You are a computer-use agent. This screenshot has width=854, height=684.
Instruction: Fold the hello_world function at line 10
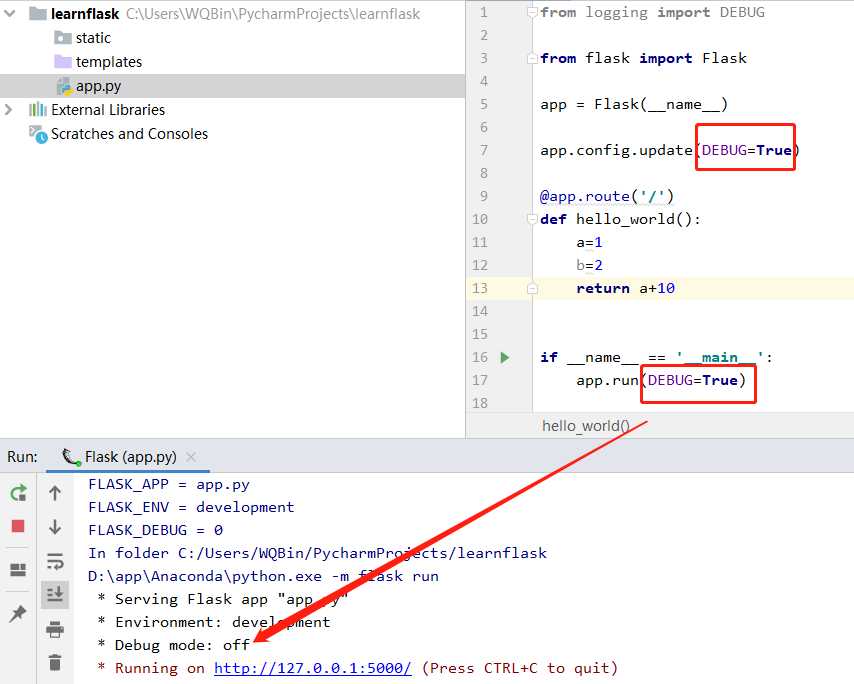[532, 219]
